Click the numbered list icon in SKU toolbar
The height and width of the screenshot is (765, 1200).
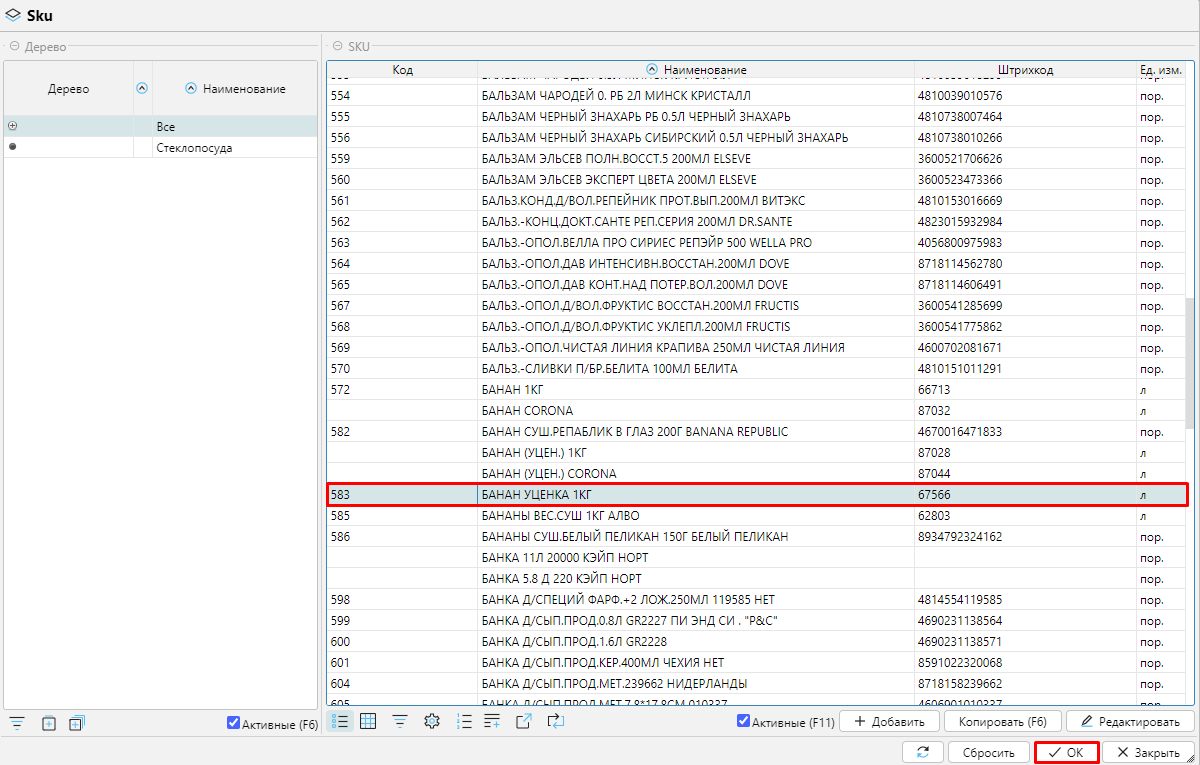point(463,721)
